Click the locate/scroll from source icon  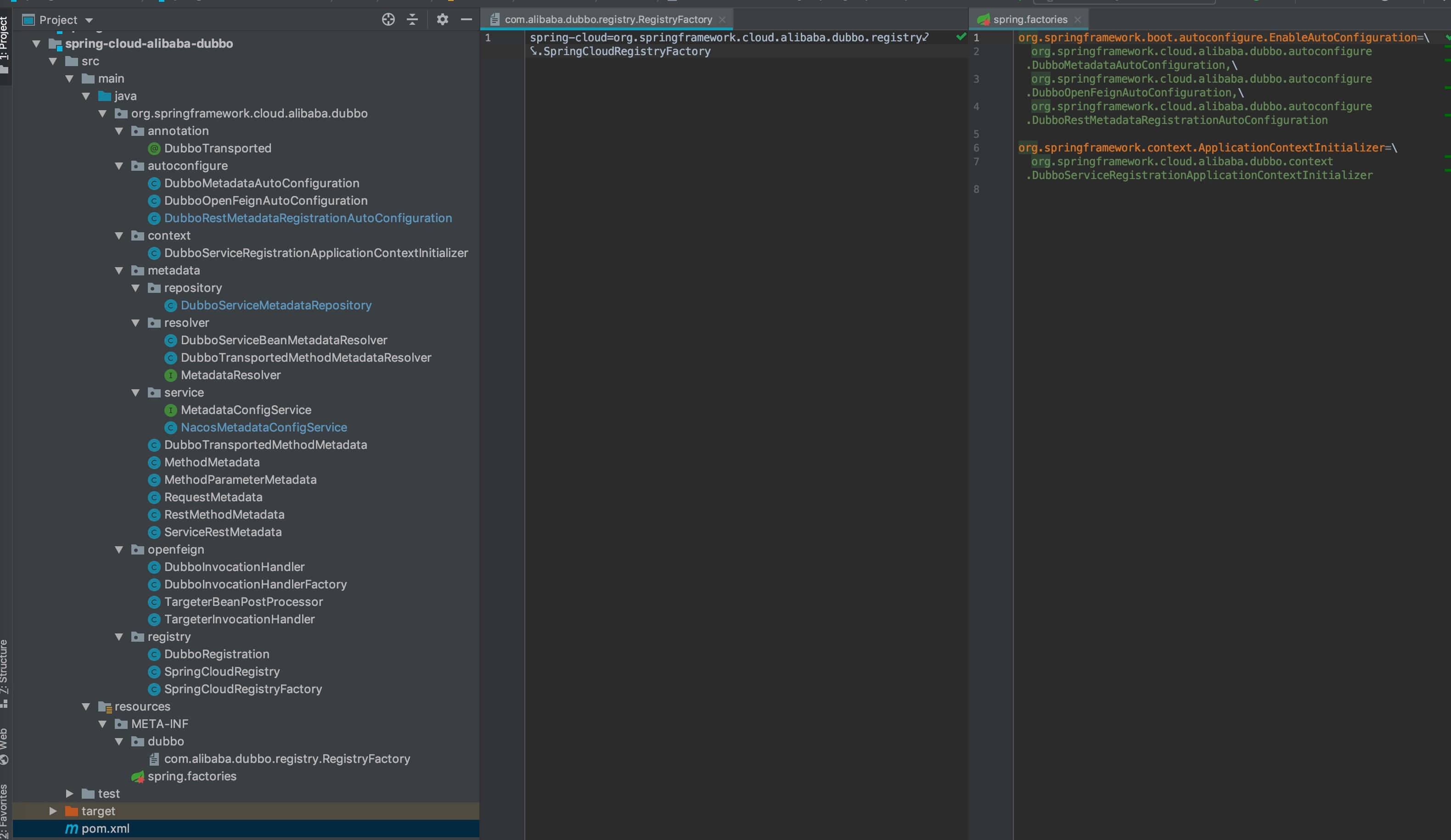coord(388,20)
